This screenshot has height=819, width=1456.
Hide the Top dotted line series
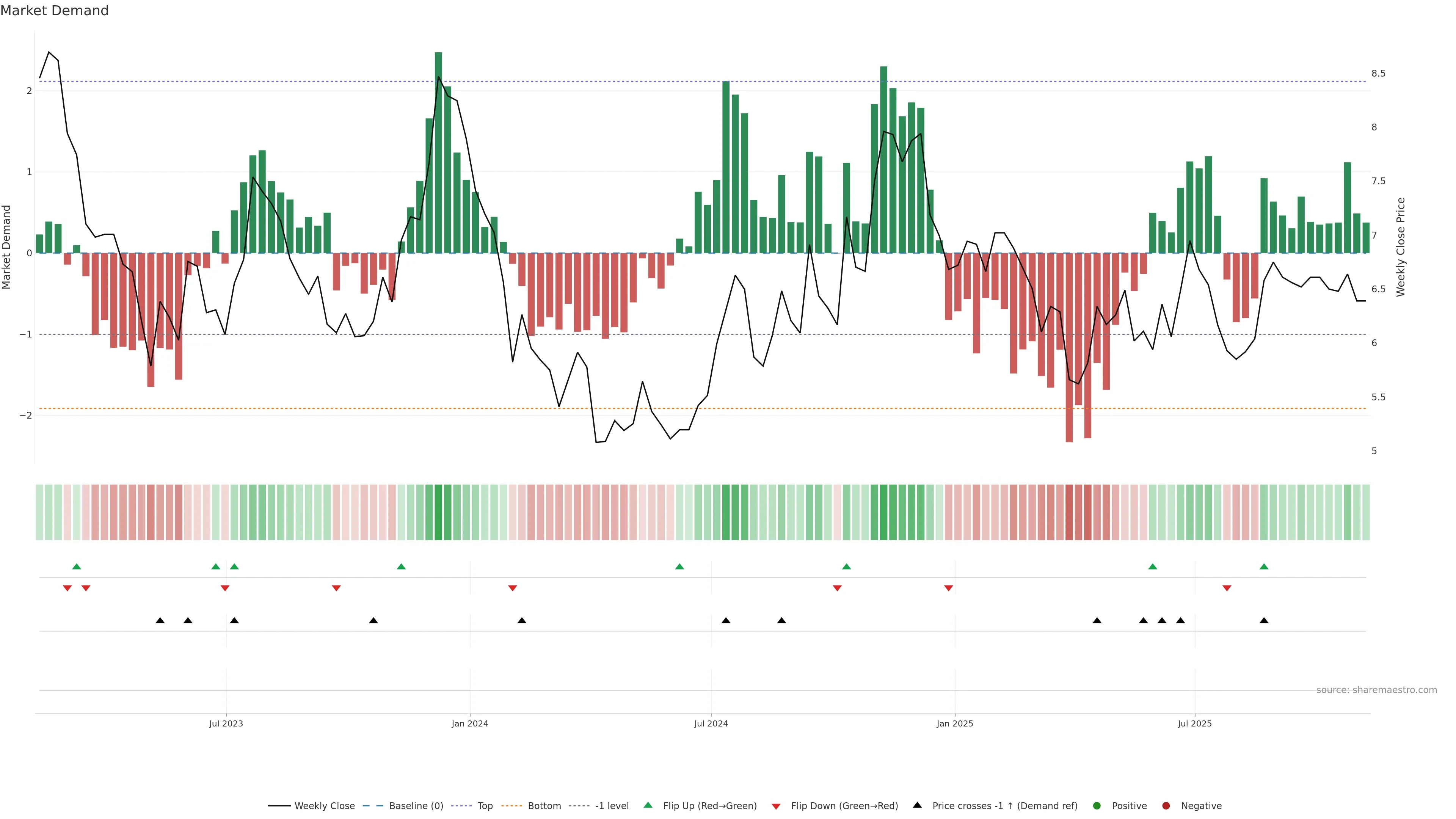click(485, 805)
